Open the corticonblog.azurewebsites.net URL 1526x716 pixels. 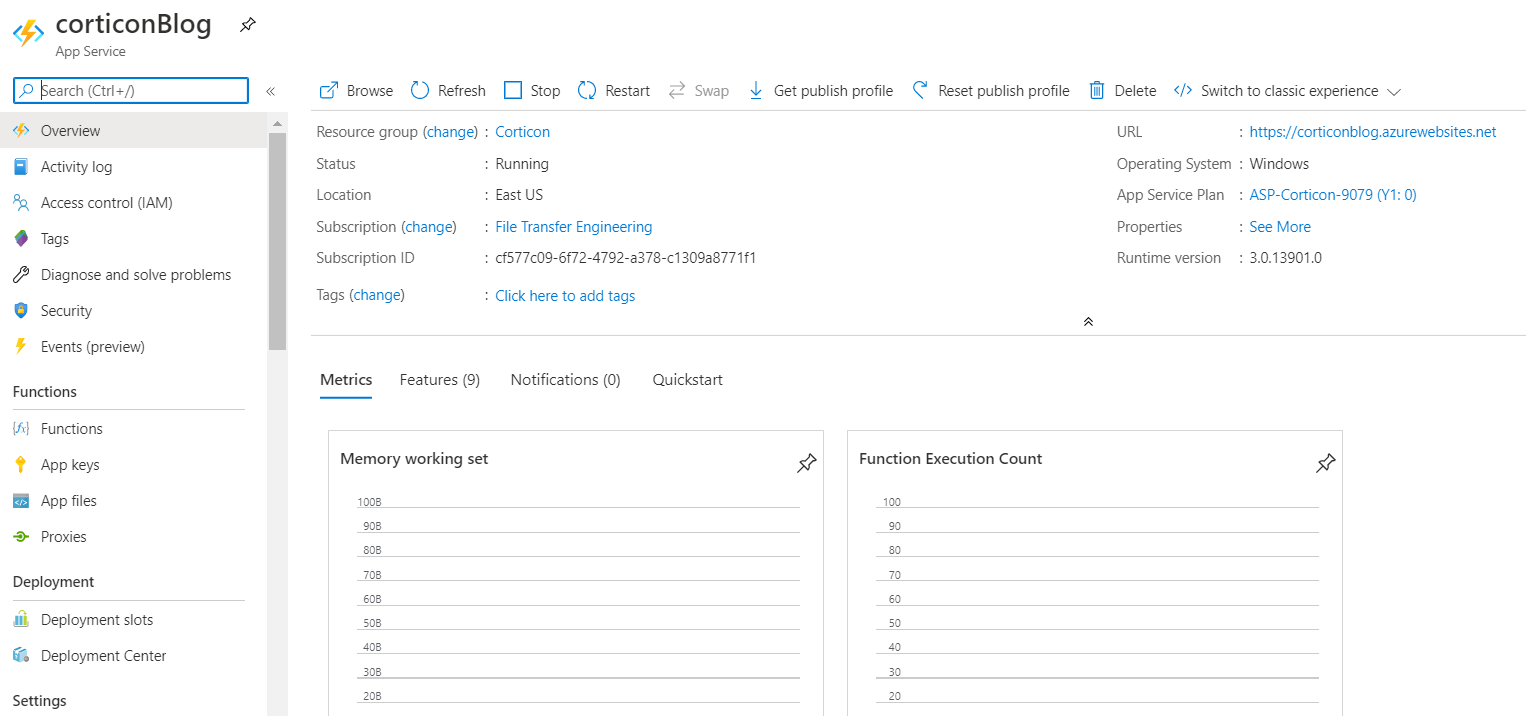[x=1372, y=132]
